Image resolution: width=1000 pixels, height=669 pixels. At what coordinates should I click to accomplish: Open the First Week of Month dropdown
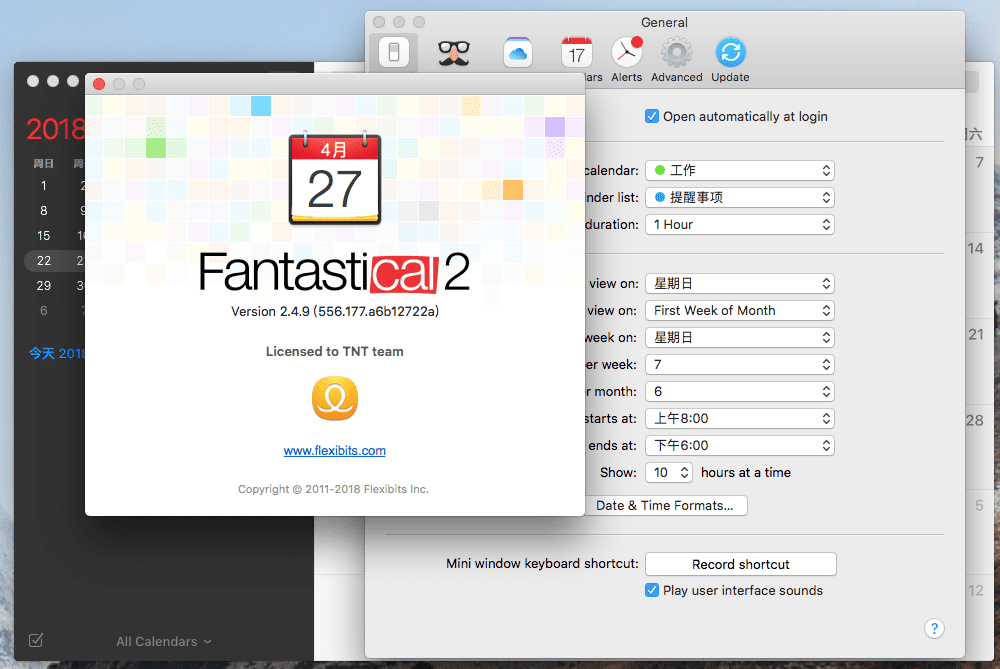coord(740,311)
